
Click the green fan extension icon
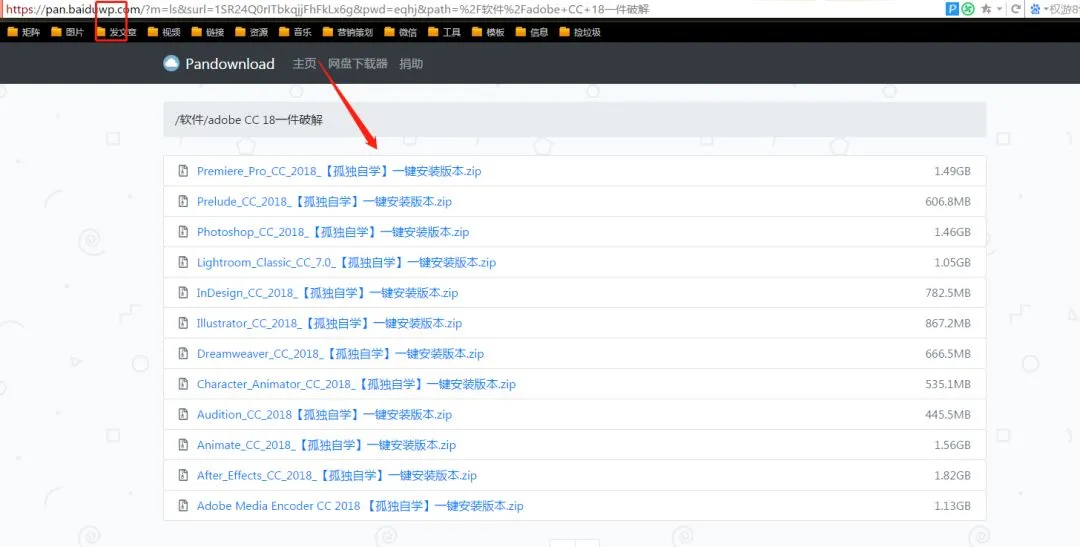point(968,9)
